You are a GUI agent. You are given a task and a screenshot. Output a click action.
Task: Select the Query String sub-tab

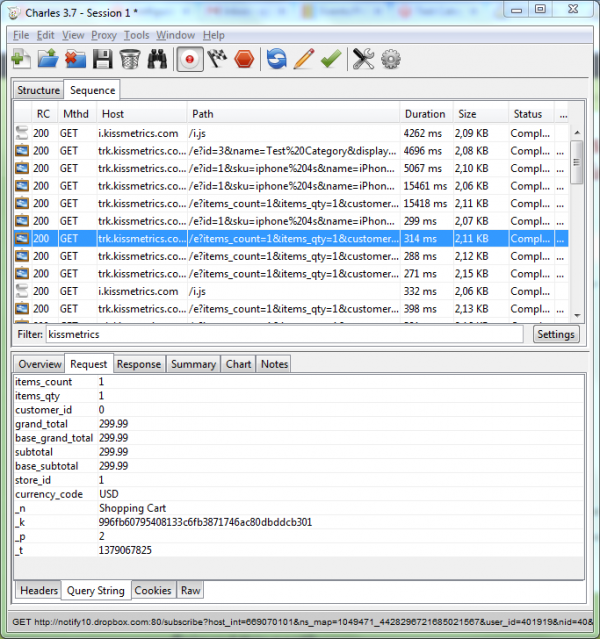point(96,590)
